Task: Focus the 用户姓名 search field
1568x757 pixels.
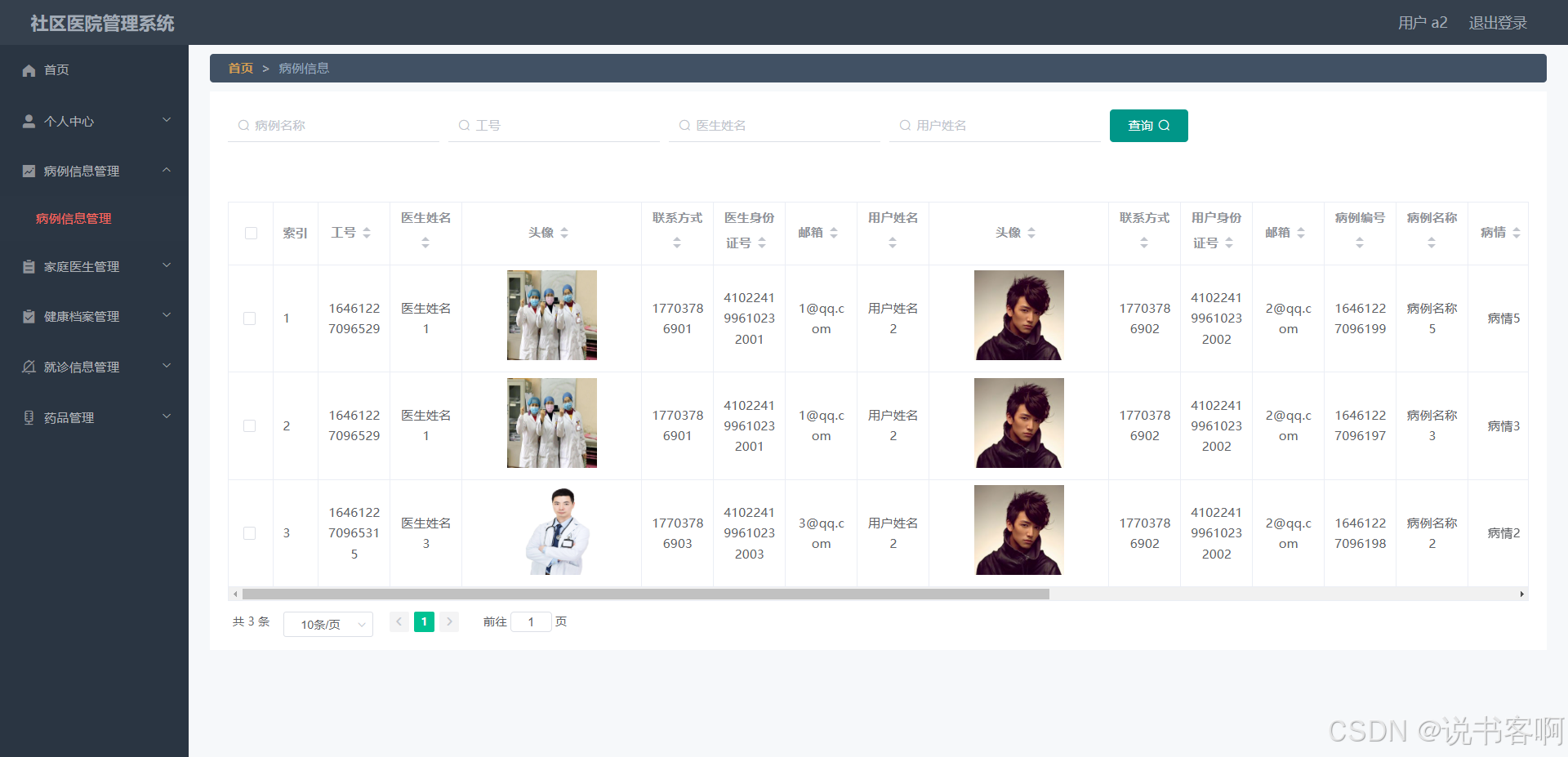Action: 995,126
